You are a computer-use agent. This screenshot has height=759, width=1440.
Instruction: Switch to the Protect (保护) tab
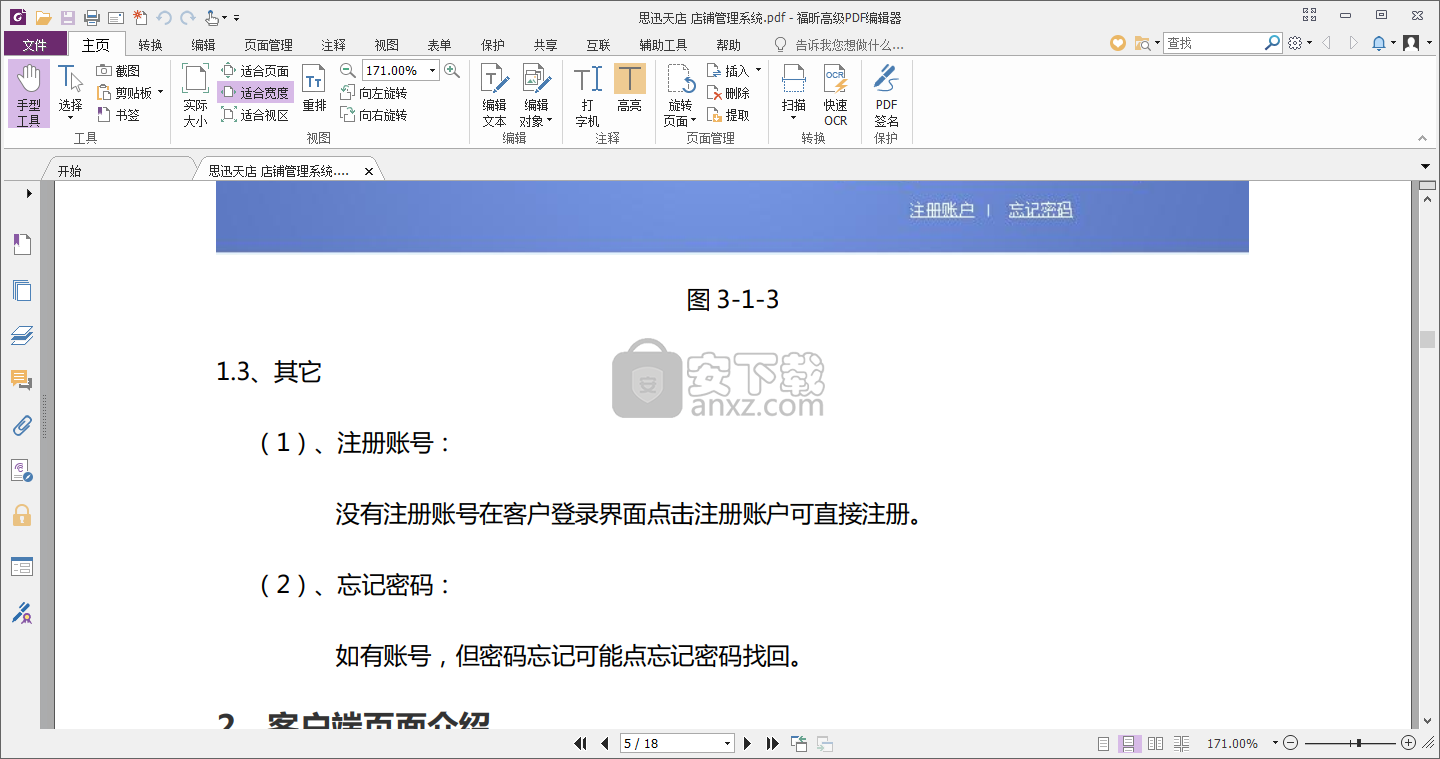click(492, 45)
